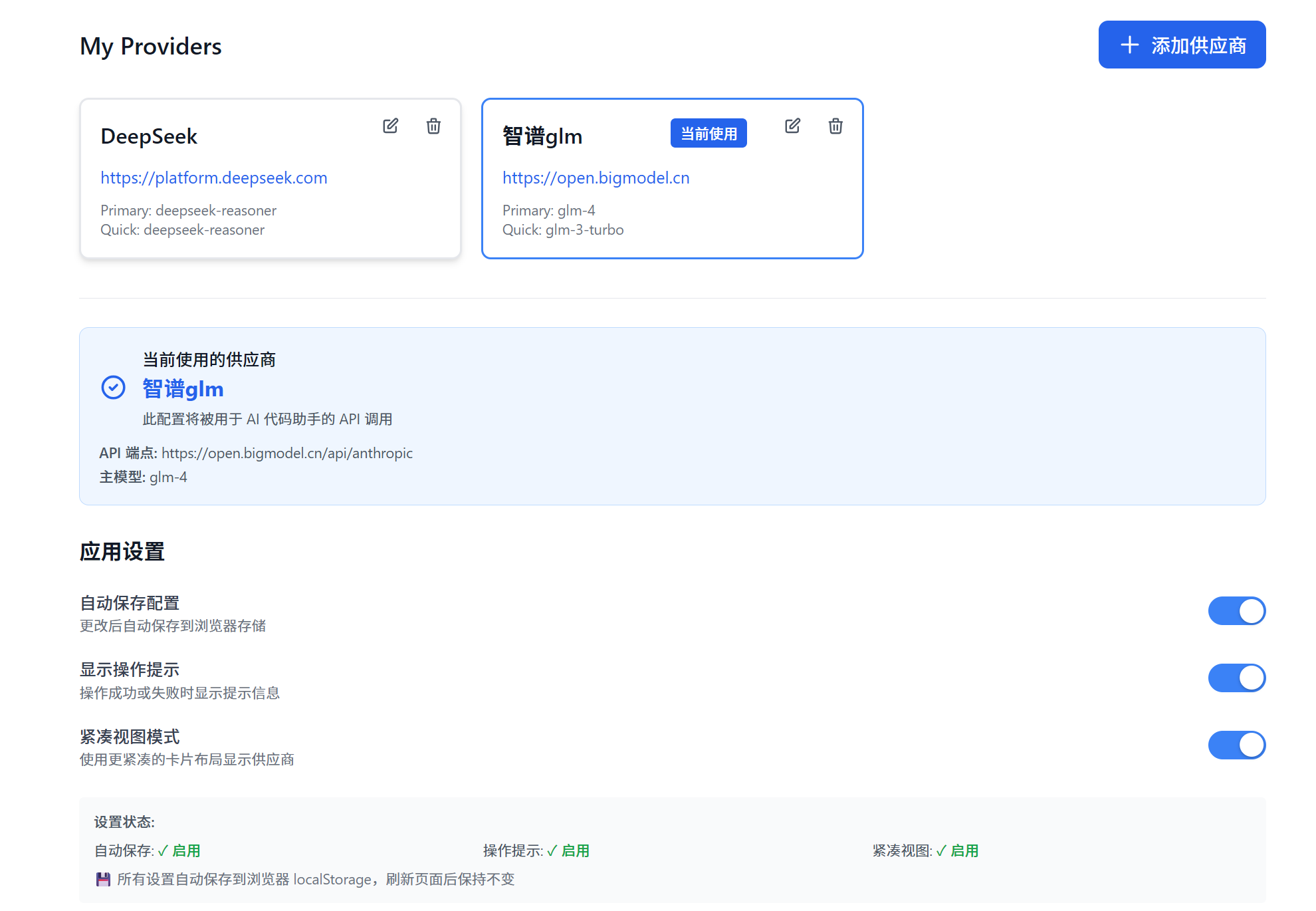Open the platform.deepseek.com link
Screen dimensions: 1316x911
214,178
